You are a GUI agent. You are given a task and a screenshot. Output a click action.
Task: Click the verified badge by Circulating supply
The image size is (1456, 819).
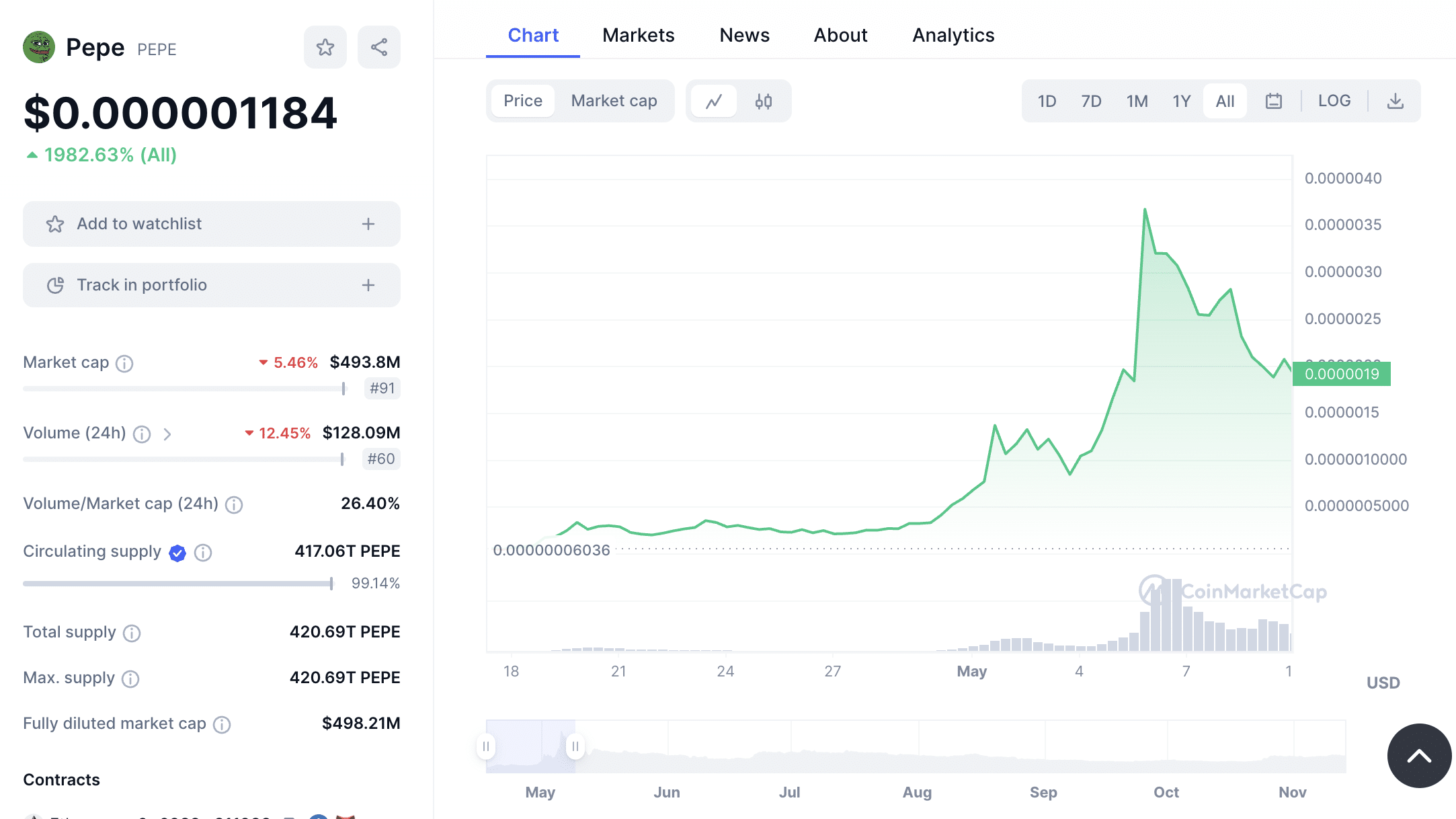(x=177, y=553)
